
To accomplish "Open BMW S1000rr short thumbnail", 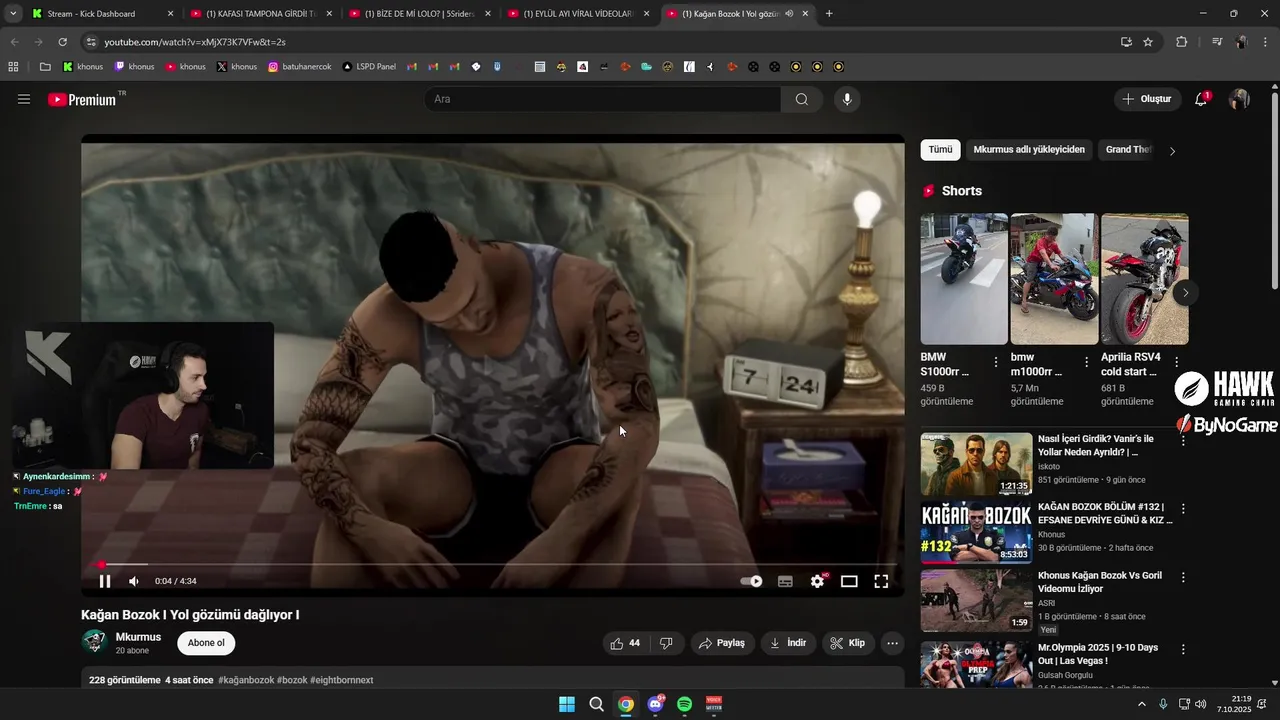I will (x=964, y=279).
